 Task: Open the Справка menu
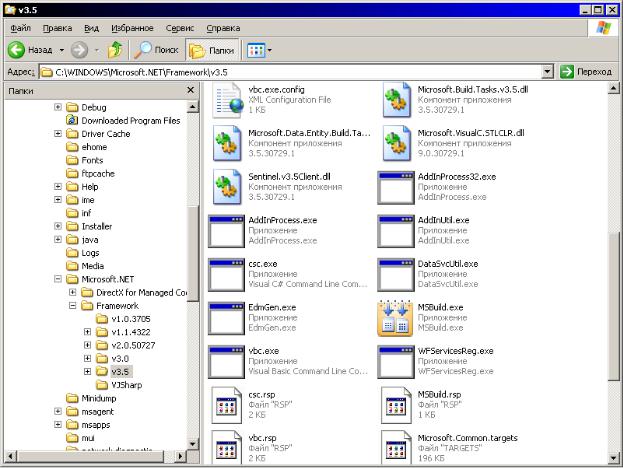[223, 28]
